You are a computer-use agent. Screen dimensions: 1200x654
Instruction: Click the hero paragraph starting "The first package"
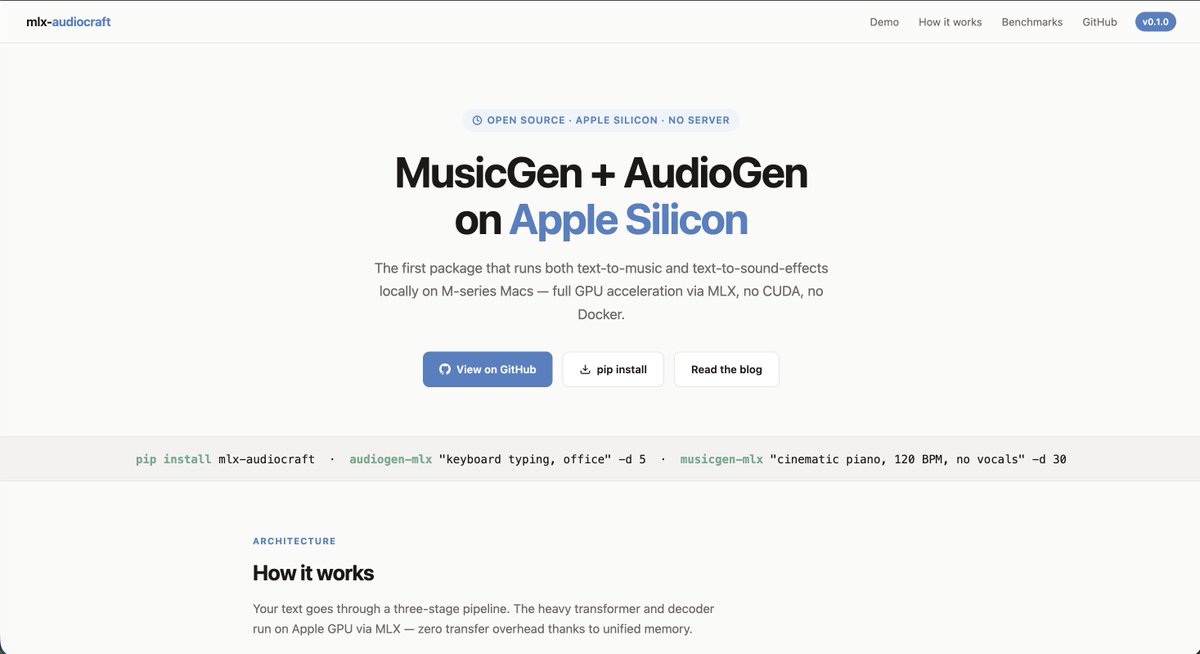(601, 291)
